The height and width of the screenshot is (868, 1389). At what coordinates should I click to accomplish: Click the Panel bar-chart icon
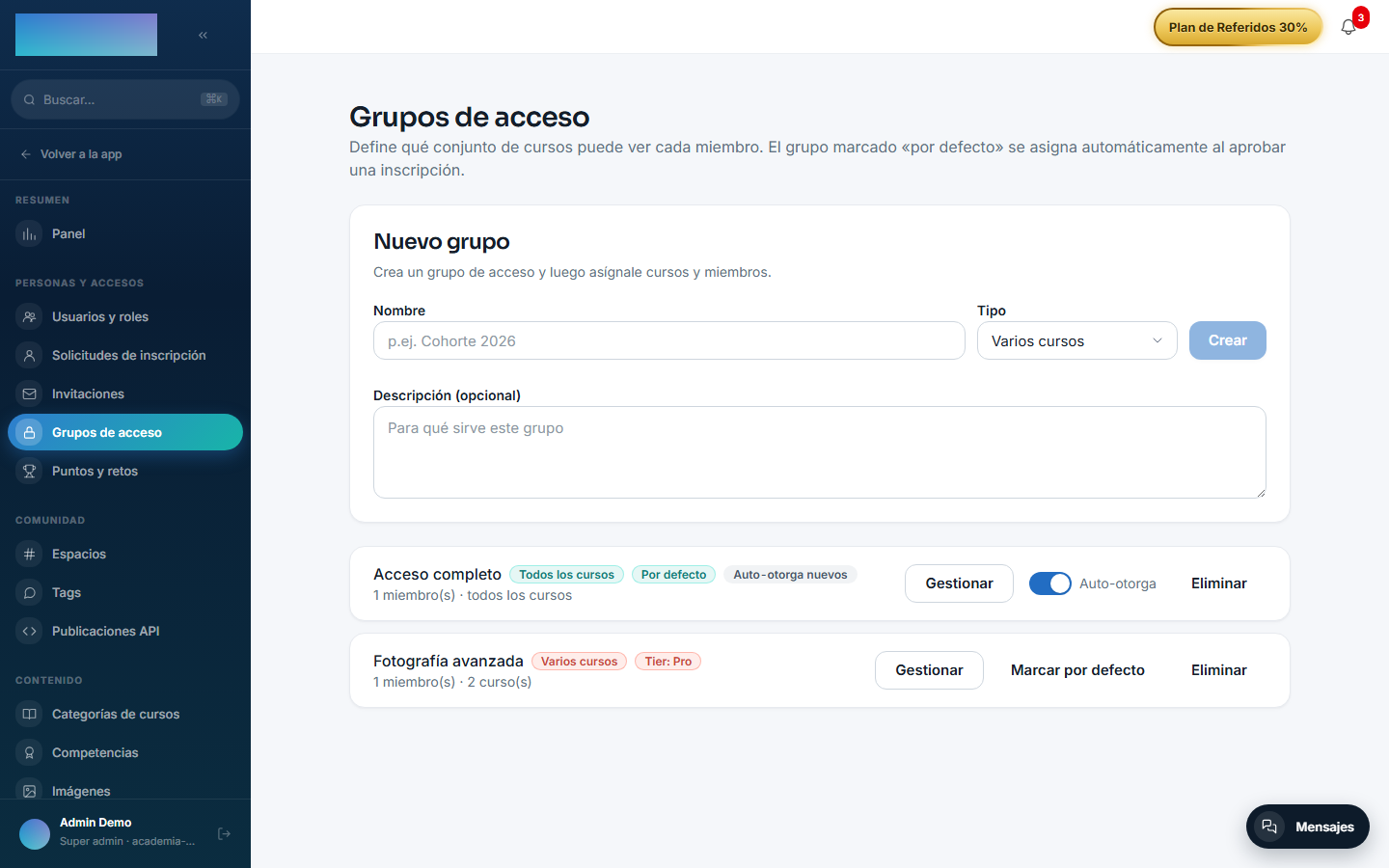point(30,233)
